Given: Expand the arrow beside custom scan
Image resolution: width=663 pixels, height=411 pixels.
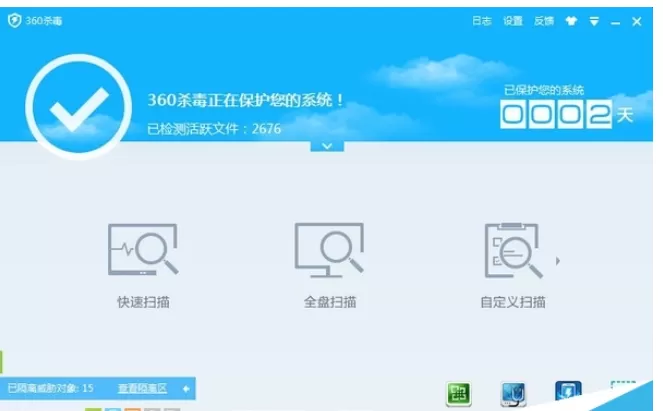Looking at the screenshot, I should coord(558,261).
